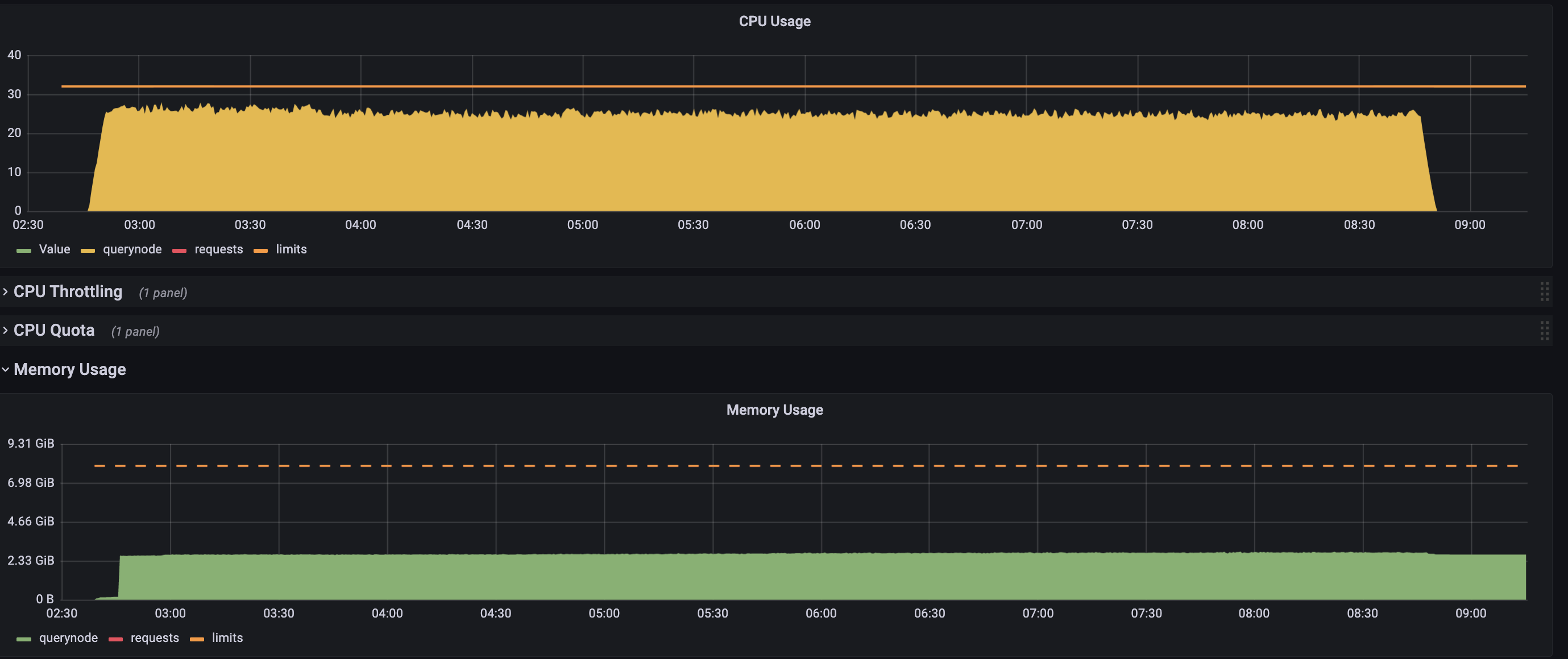
Task: Expand the CPU Quota row
Action: [x=54, y=330]
